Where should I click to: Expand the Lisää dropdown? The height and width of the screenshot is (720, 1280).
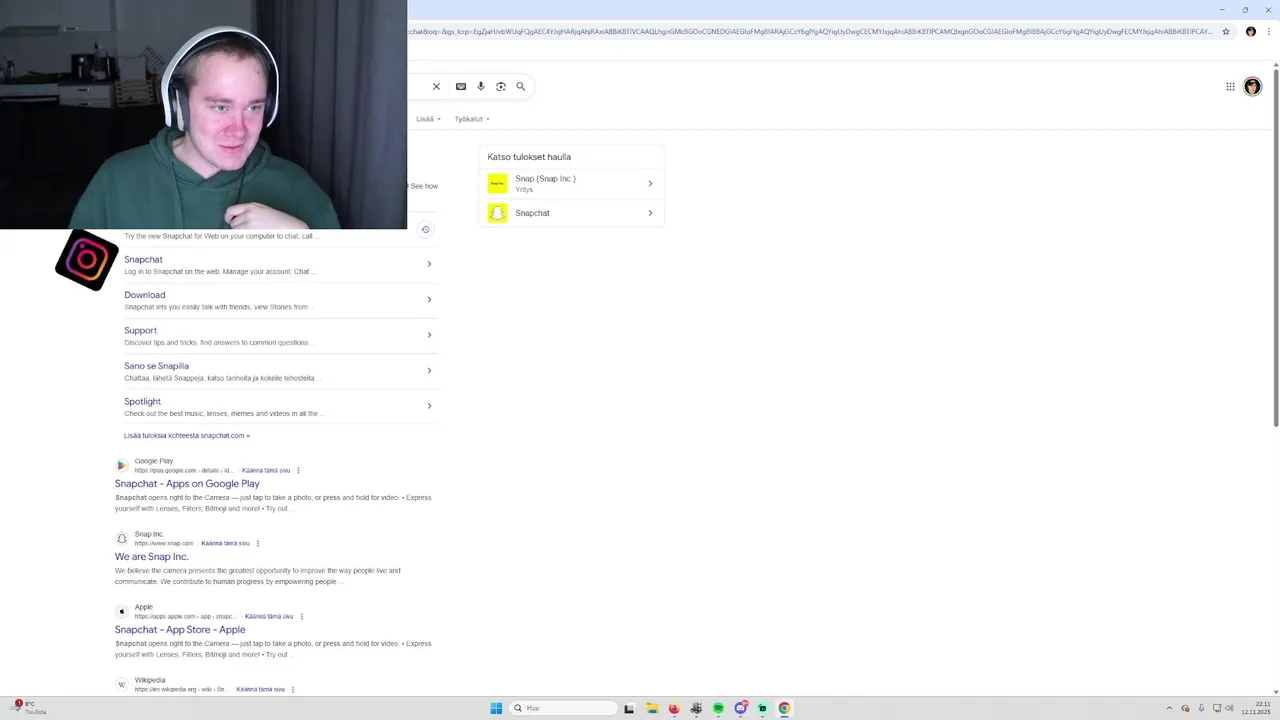pos(428,119)
